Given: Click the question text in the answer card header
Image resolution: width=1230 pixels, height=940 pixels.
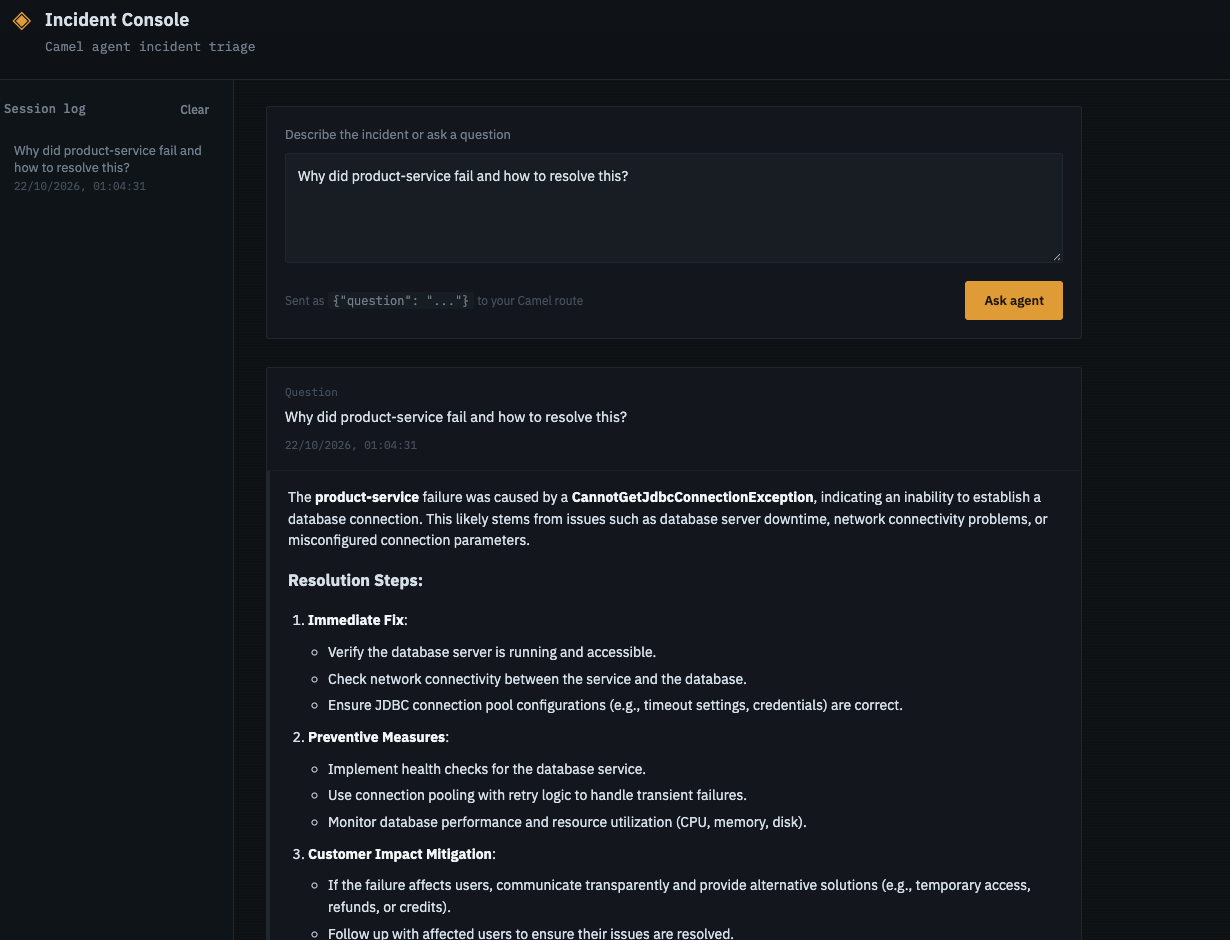Looking at the screenshot, I should [456, 416].
